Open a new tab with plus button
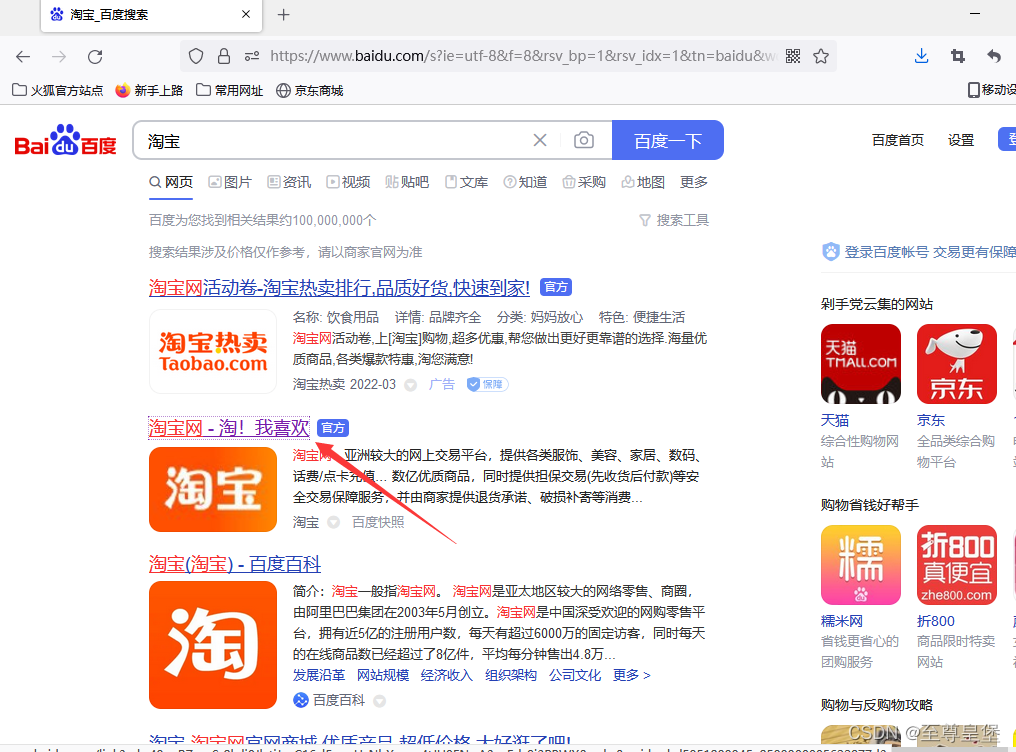1016x752 pixels. pyautogui.click(x=283, y=15)
